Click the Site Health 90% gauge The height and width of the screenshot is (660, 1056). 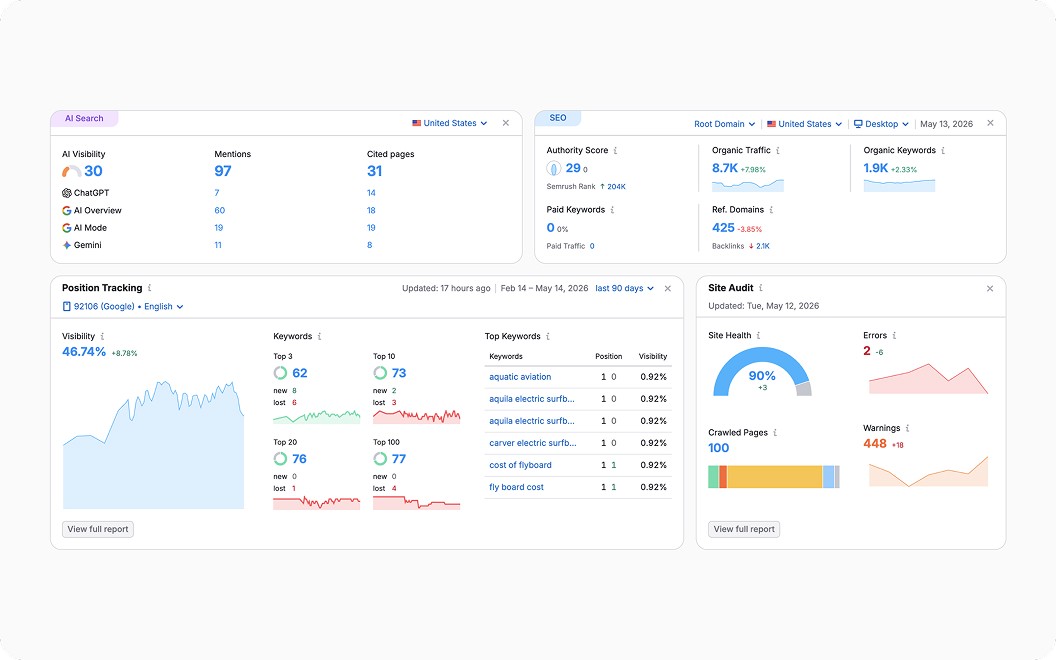click(x=762, y=372)
